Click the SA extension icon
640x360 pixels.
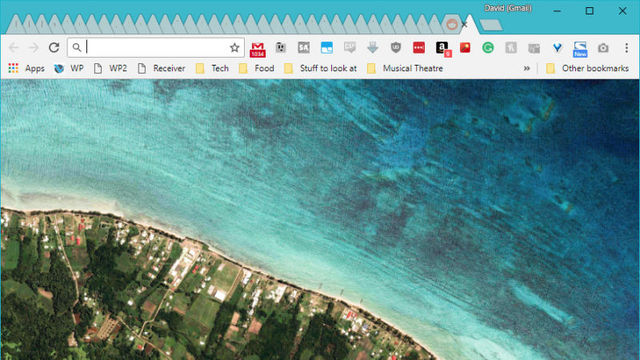coord(304,48)
